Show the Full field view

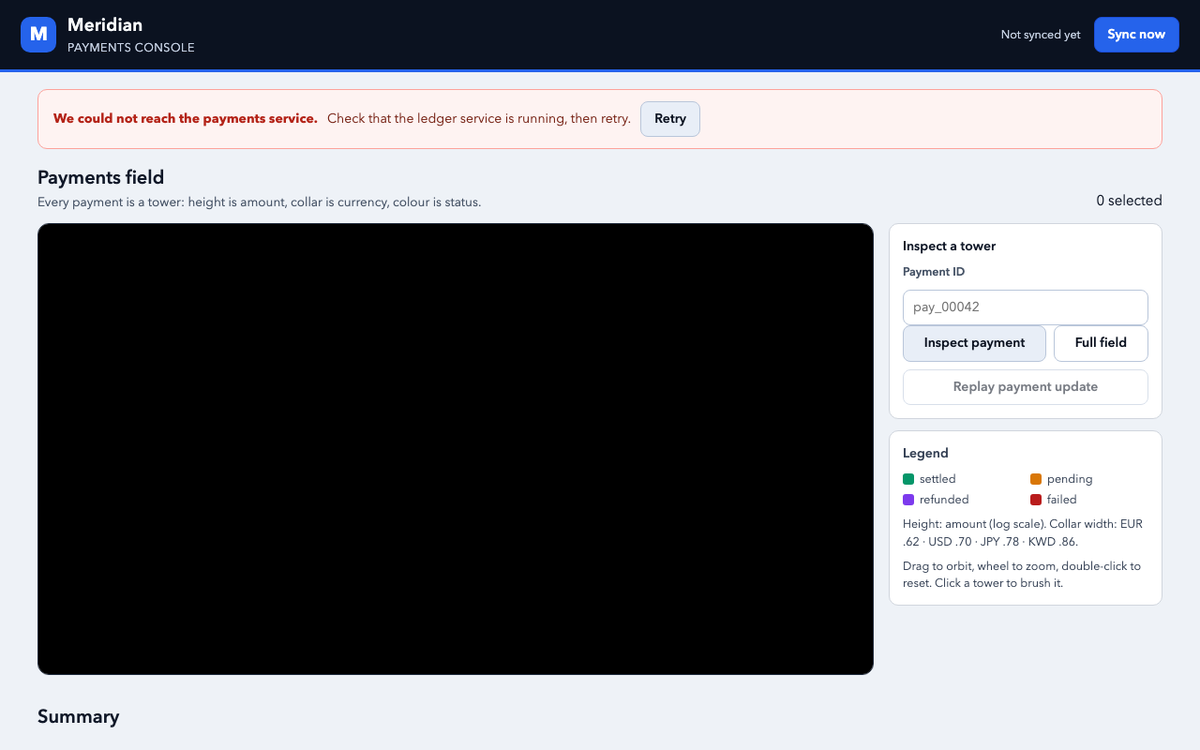pyautogui.click(x=1101, y=343)
